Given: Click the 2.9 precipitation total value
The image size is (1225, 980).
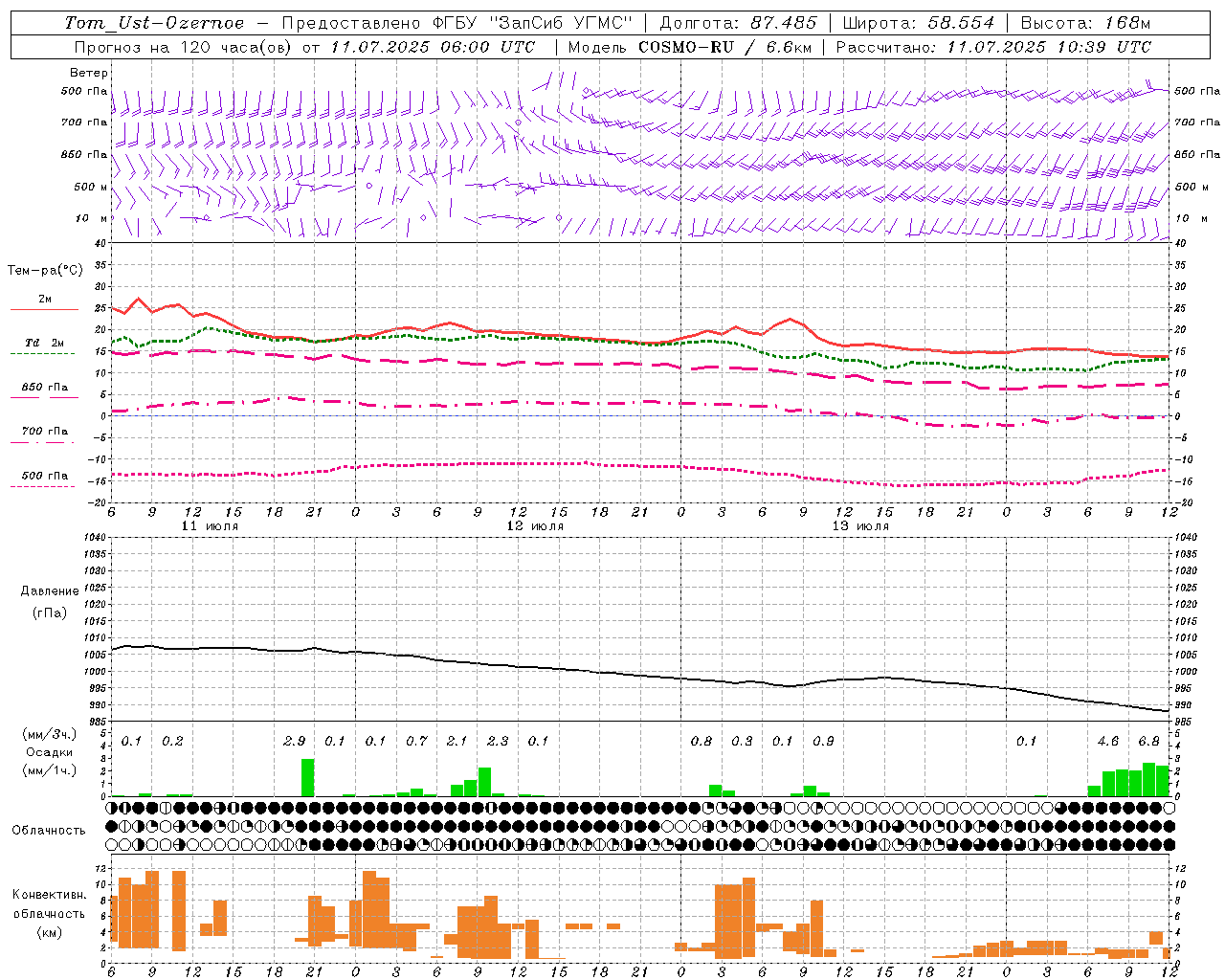Looking at the screenshot, I should [x=295, y=741].
